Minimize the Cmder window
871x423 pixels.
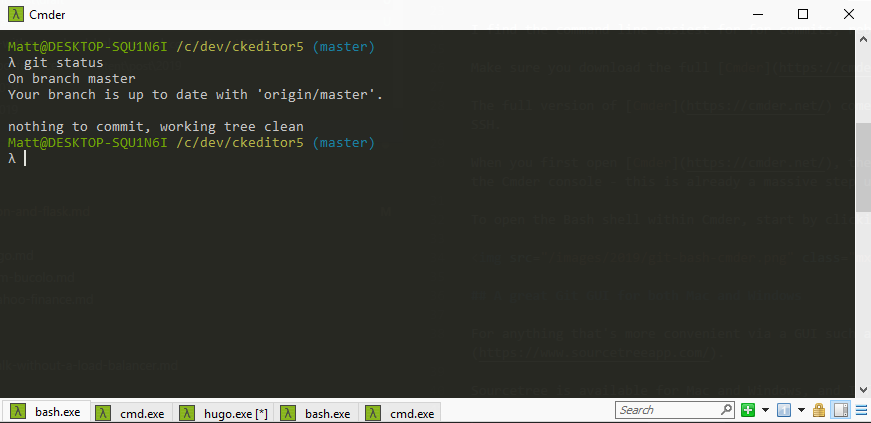tap(757, 14)
